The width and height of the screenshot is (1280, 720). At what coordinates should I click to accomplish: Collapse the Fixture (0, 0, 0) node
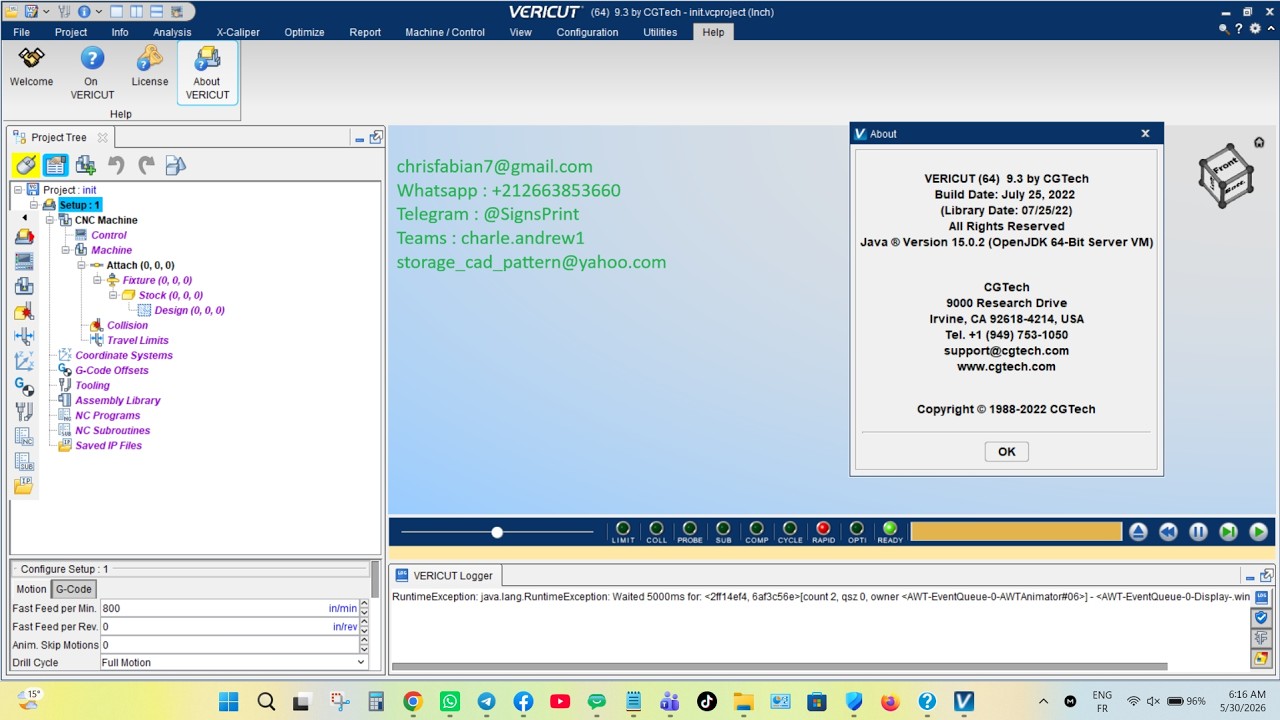pyautogui.click(x=98, y=280)
